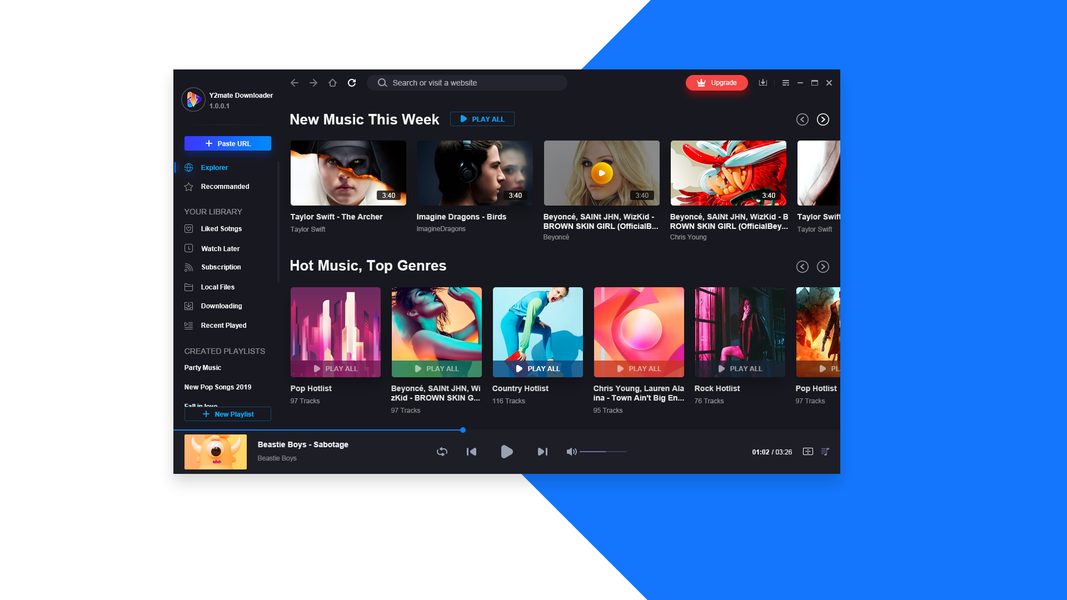Show next items in New Music This Week
Viewport: 1067px width, 600px height.
click(823, 119)
